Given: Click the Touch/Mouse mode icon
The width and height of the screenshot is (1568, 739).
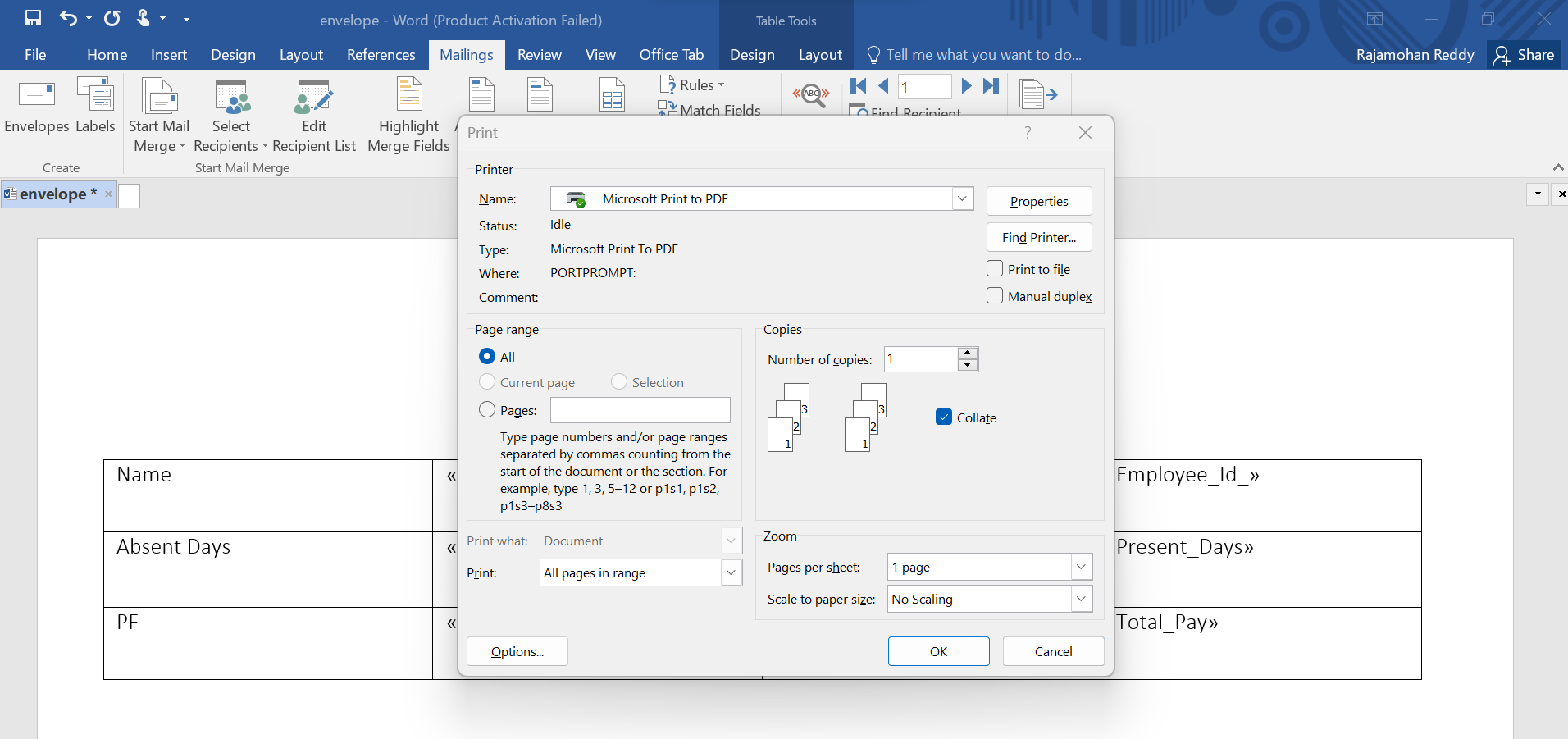Looking at the screenshot, I should 144,17.
